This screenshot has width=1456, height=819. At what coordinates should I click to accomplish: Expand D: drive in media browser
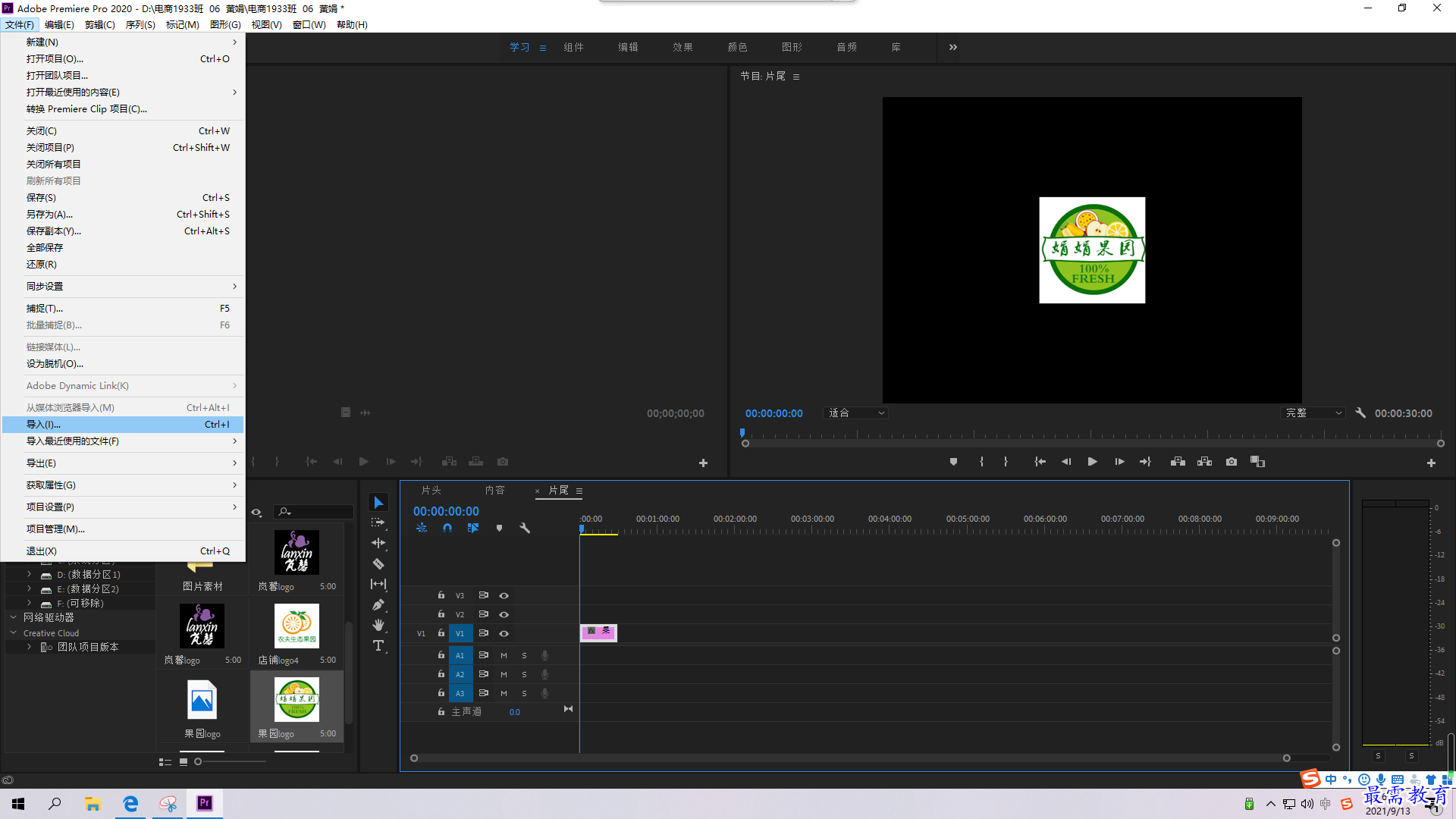29,575
